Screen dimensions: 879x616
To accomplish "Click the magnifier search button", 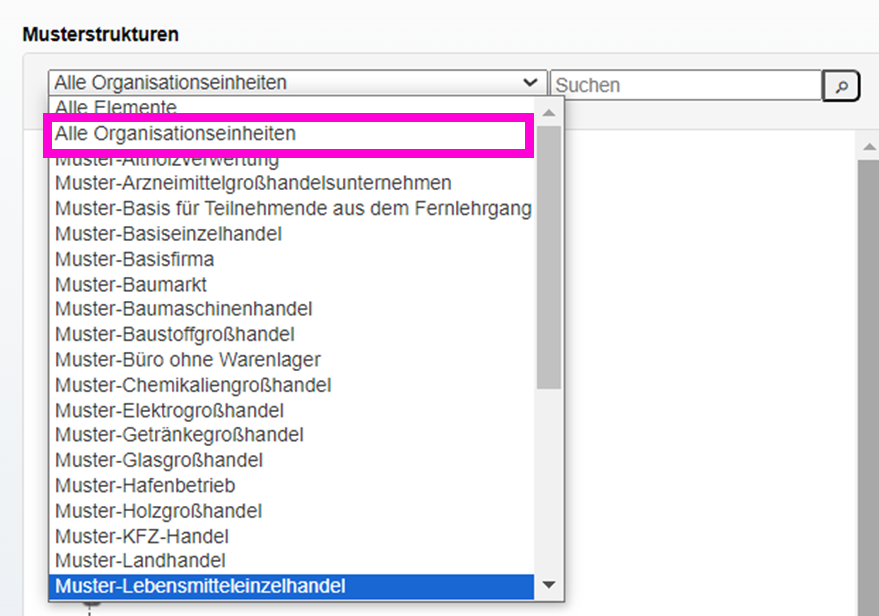I will coord(841,86).
